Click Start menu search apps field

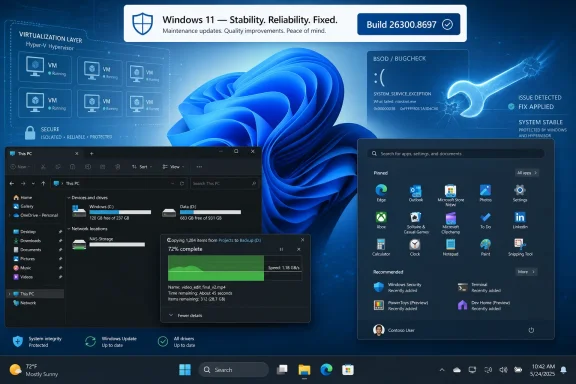click(x=456, y=154)
